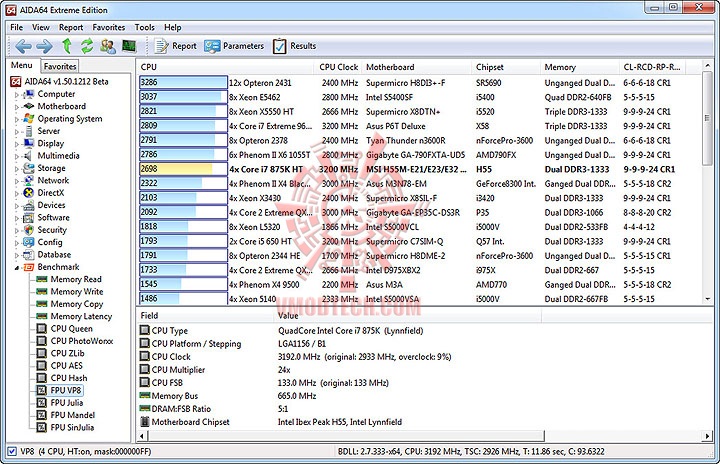Image resolution: width=720 pixels, height=464 pixels.
Task: Select Memory Copy benchmark icon
Action: click(42, 304)
